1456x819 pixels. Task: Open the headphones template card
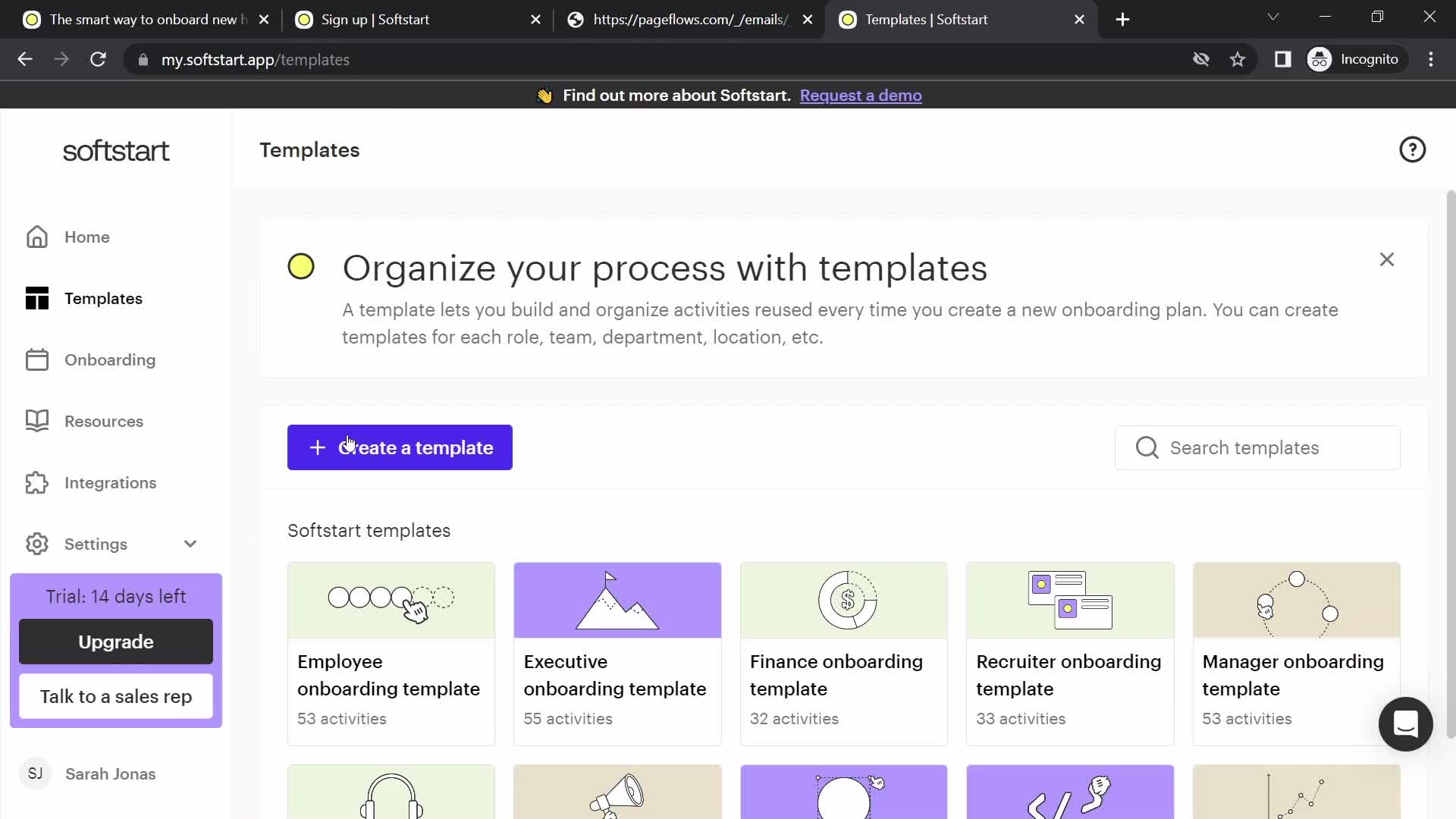pyautogui.click(x=391, y=792)
